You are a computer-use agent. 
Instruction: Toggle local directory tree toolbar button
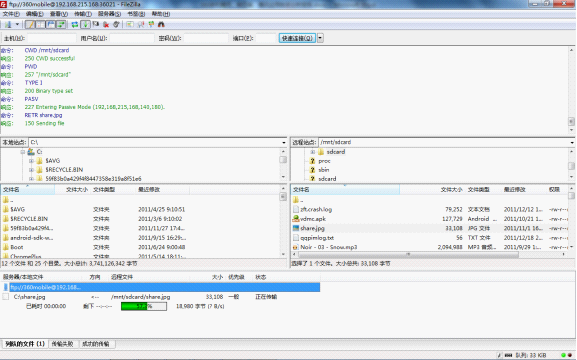coord(40,25)
